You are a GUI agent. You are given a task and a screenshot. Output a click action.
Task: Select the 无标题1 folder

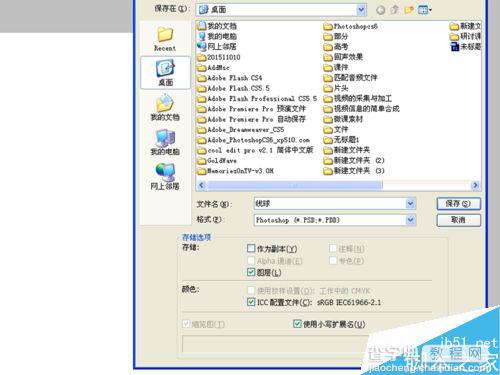pos(341,140)
